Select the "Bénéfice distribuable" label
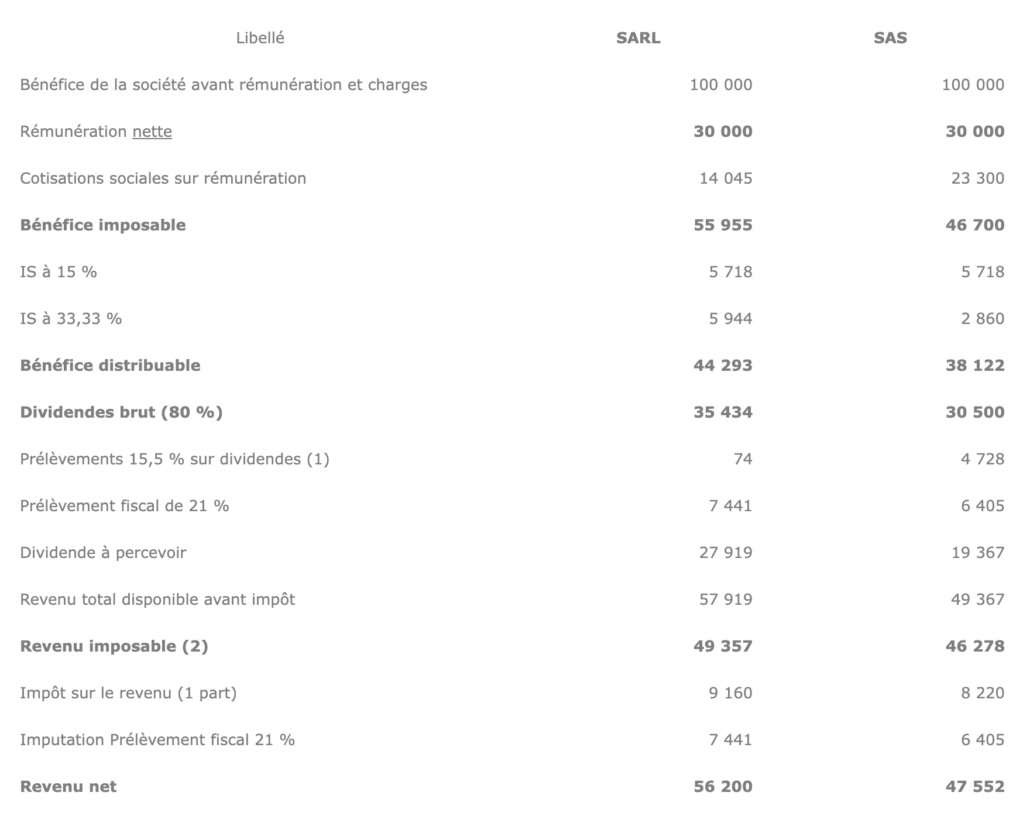The width and height of the screenshot is (1030, 813). click(110, 366)
